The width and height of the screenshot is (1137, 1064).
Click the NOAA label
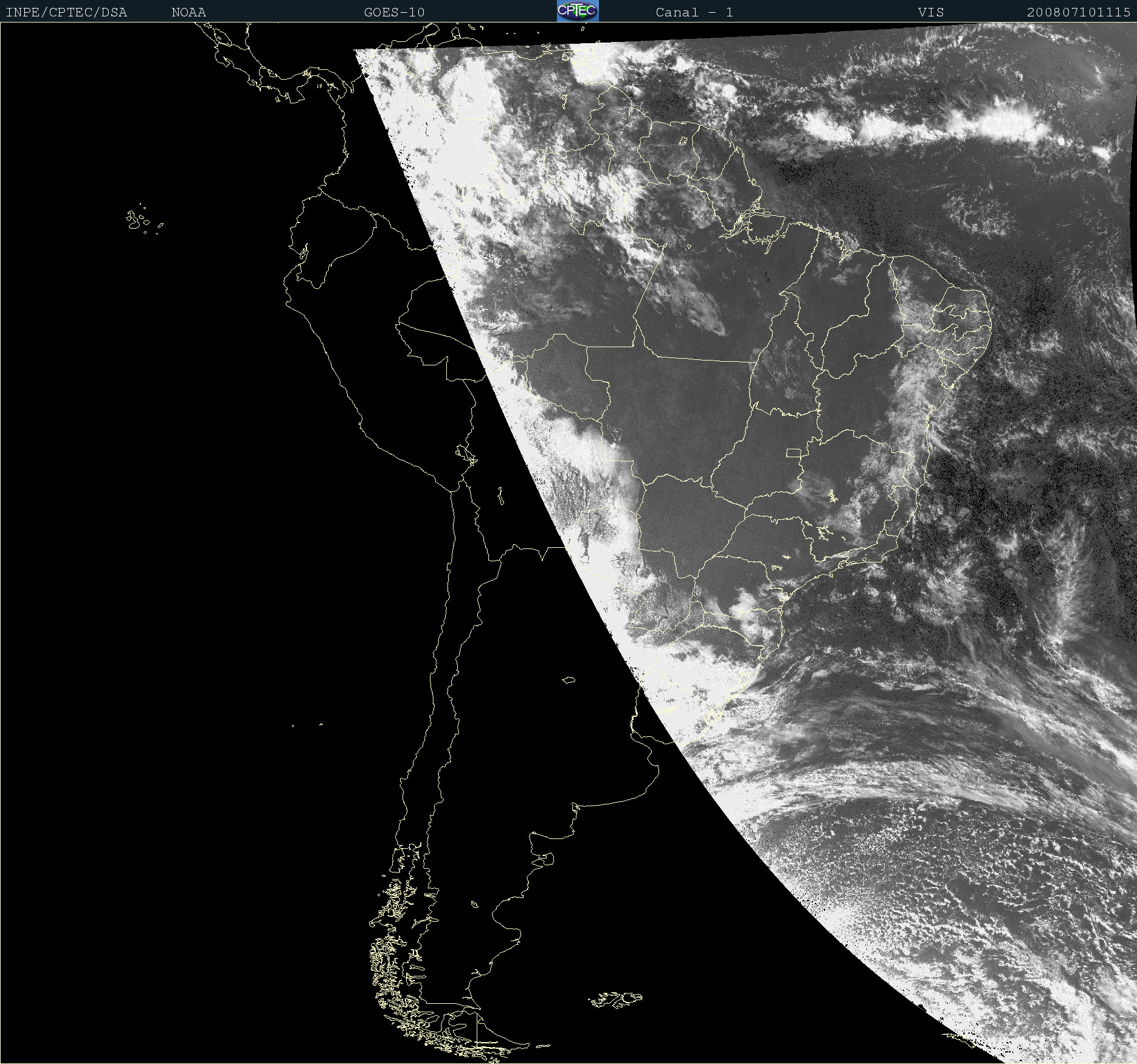(188, 12)
